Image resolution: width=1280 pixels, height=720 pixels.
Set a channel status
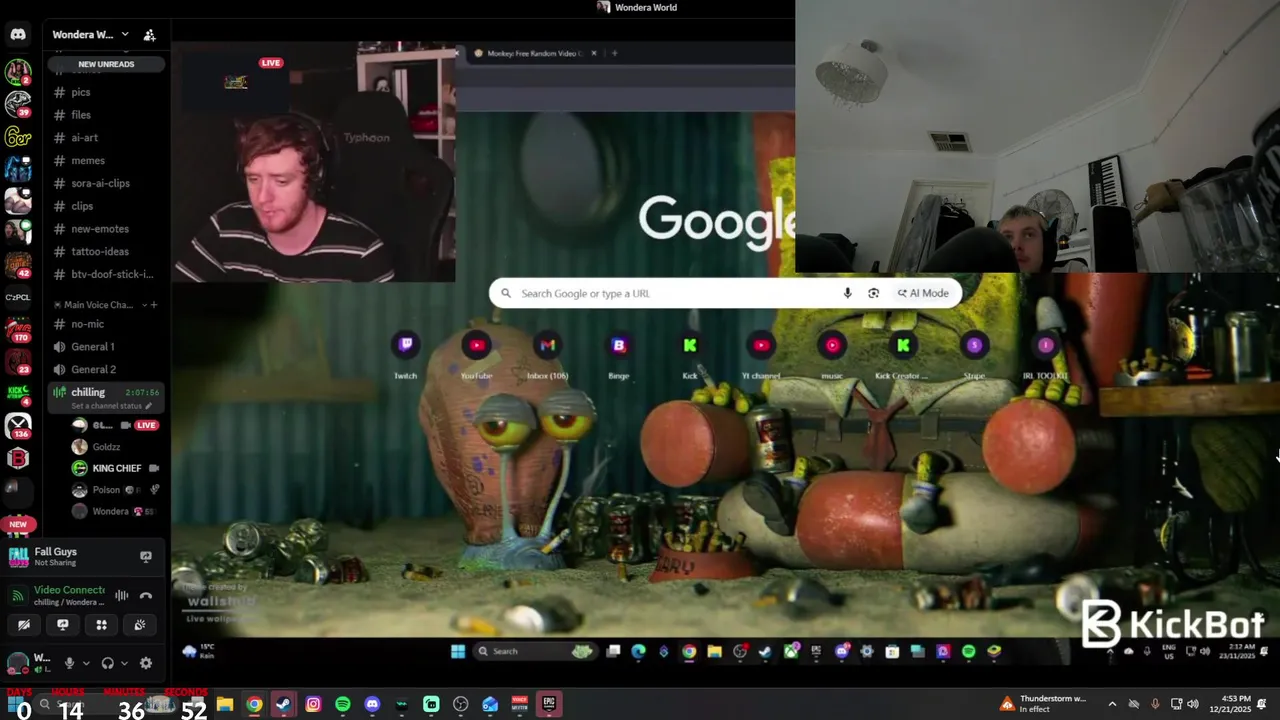point(111,406)
